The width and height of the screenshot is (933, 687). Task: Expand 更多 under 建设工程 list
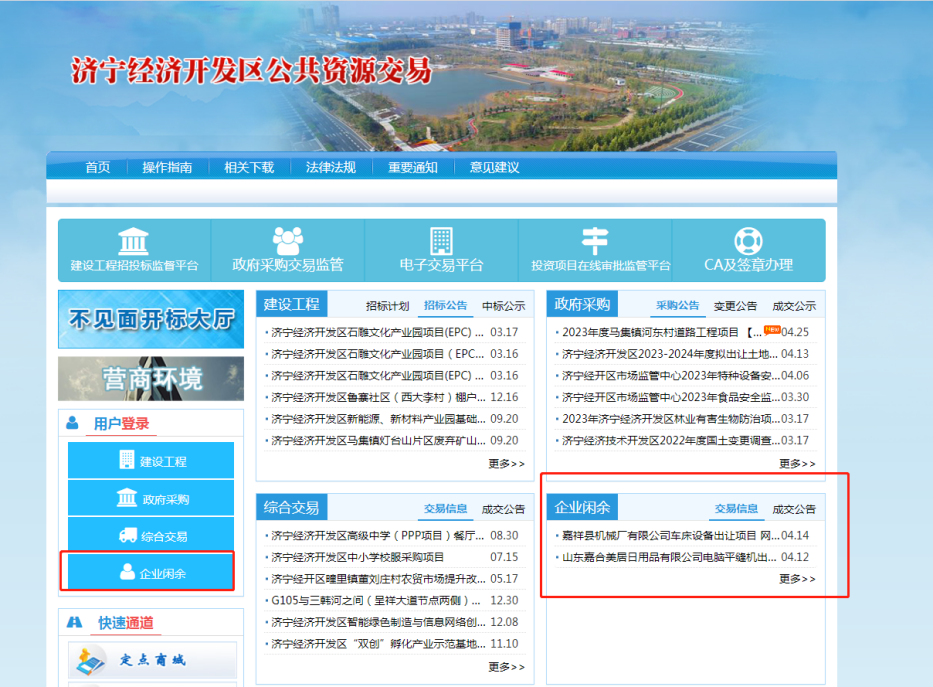point(506,464)
